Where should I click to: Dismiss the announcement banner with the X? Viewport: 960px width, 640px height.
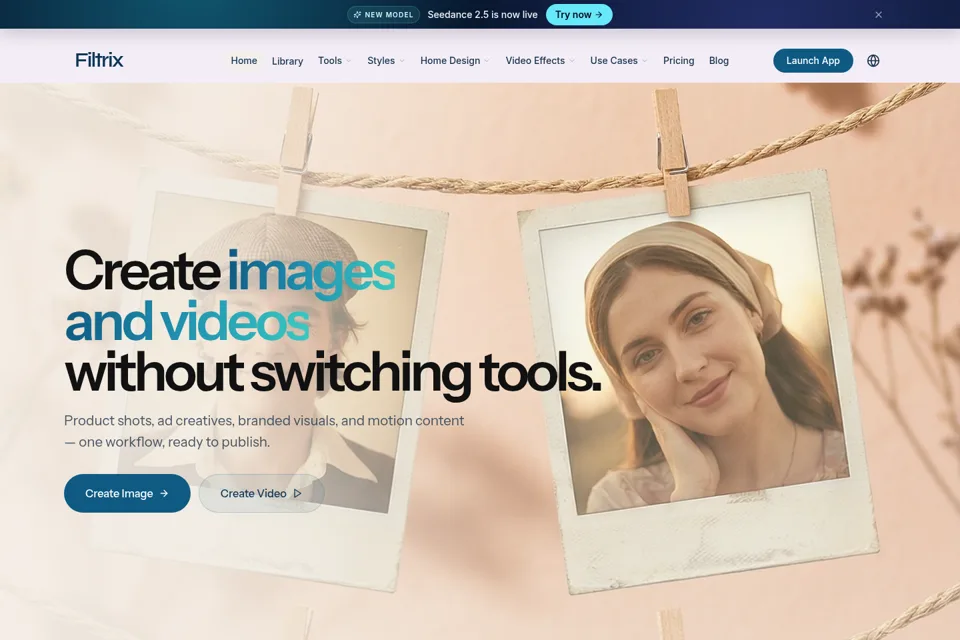pyautogui.click(x=879, y=15)
